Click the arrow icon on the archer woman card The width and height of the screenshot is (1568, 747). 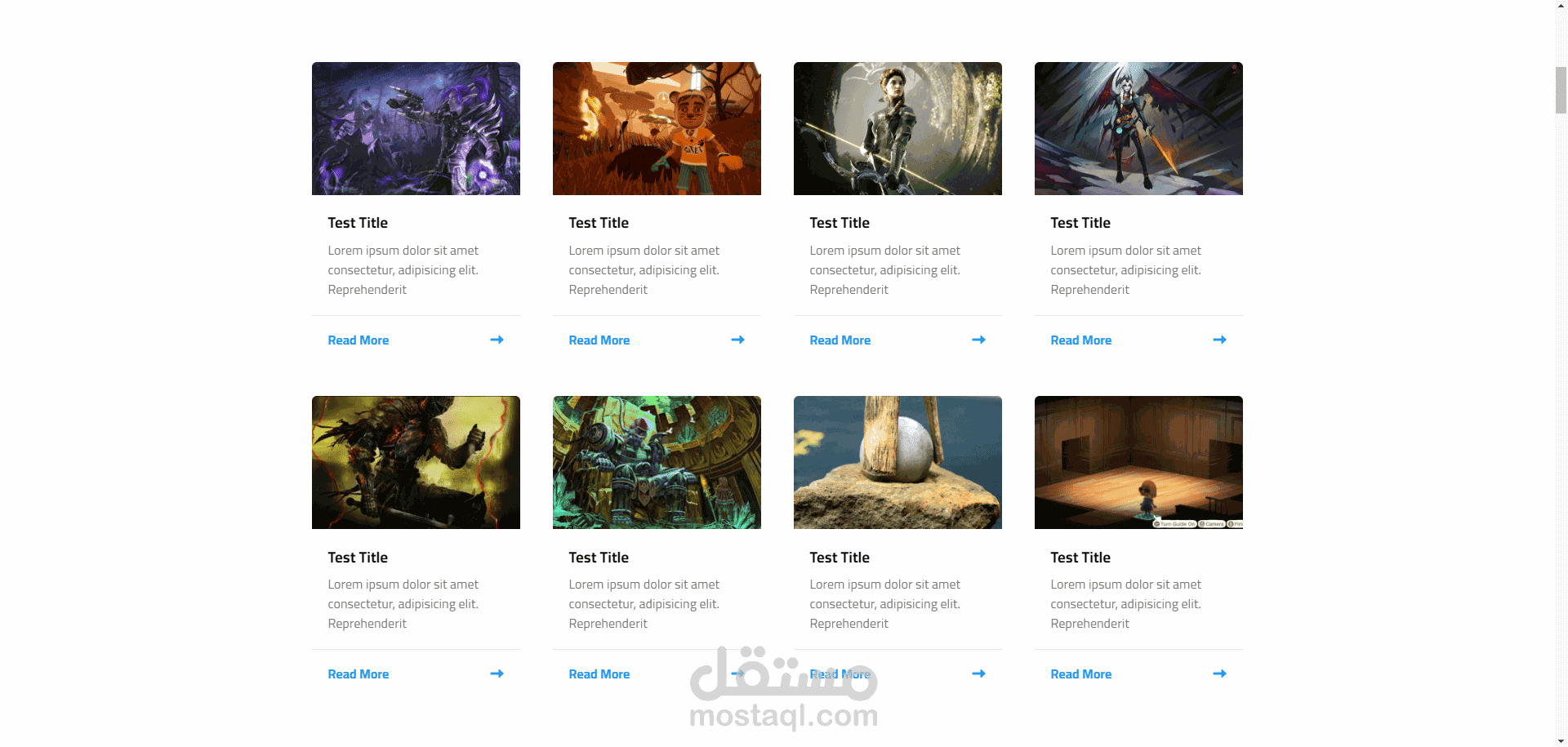coord(978,340)
